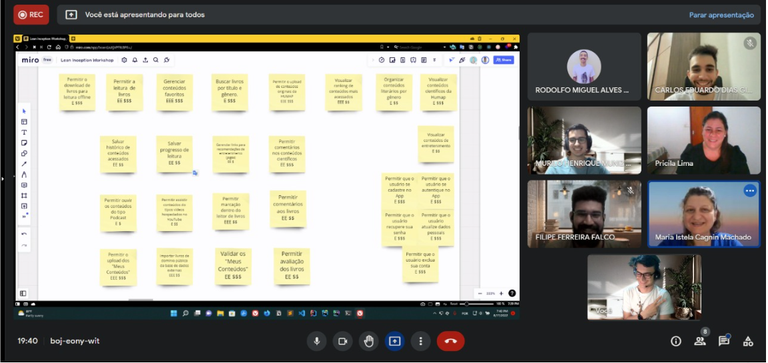Select the Lean Inception Workshop browser tab

click(46, 38)
